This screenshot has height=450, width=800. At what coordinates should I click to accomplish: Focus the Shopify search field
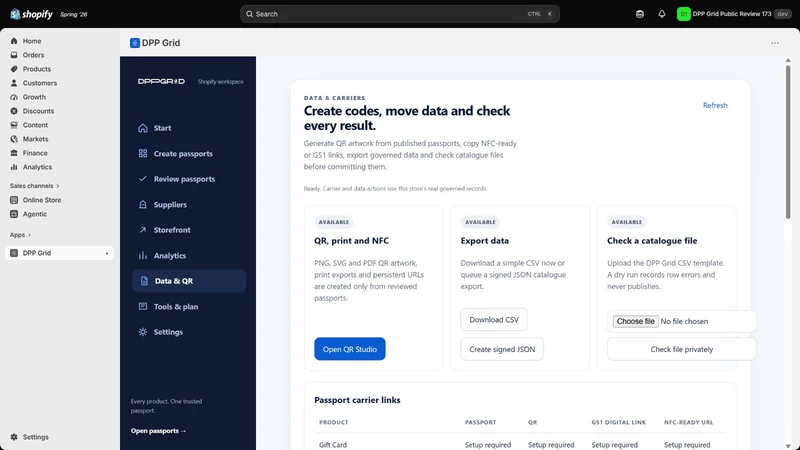pos(399,14)
